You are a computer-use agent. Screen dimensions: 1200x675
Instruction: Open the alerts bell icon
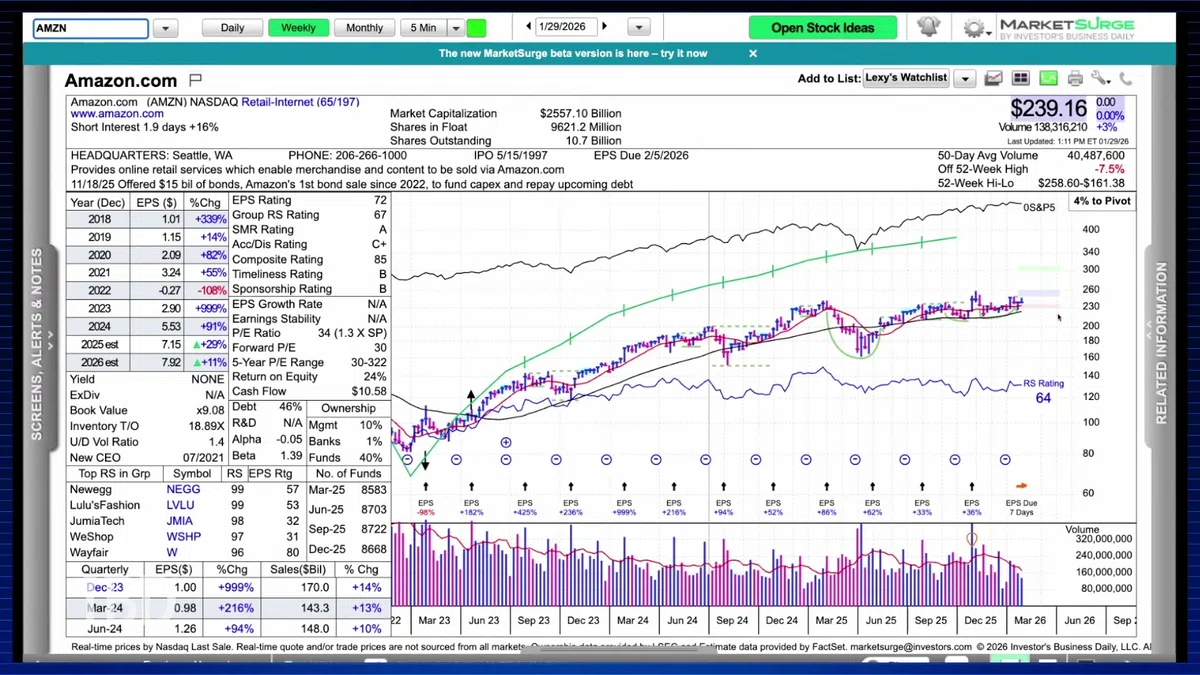point(928,27)
